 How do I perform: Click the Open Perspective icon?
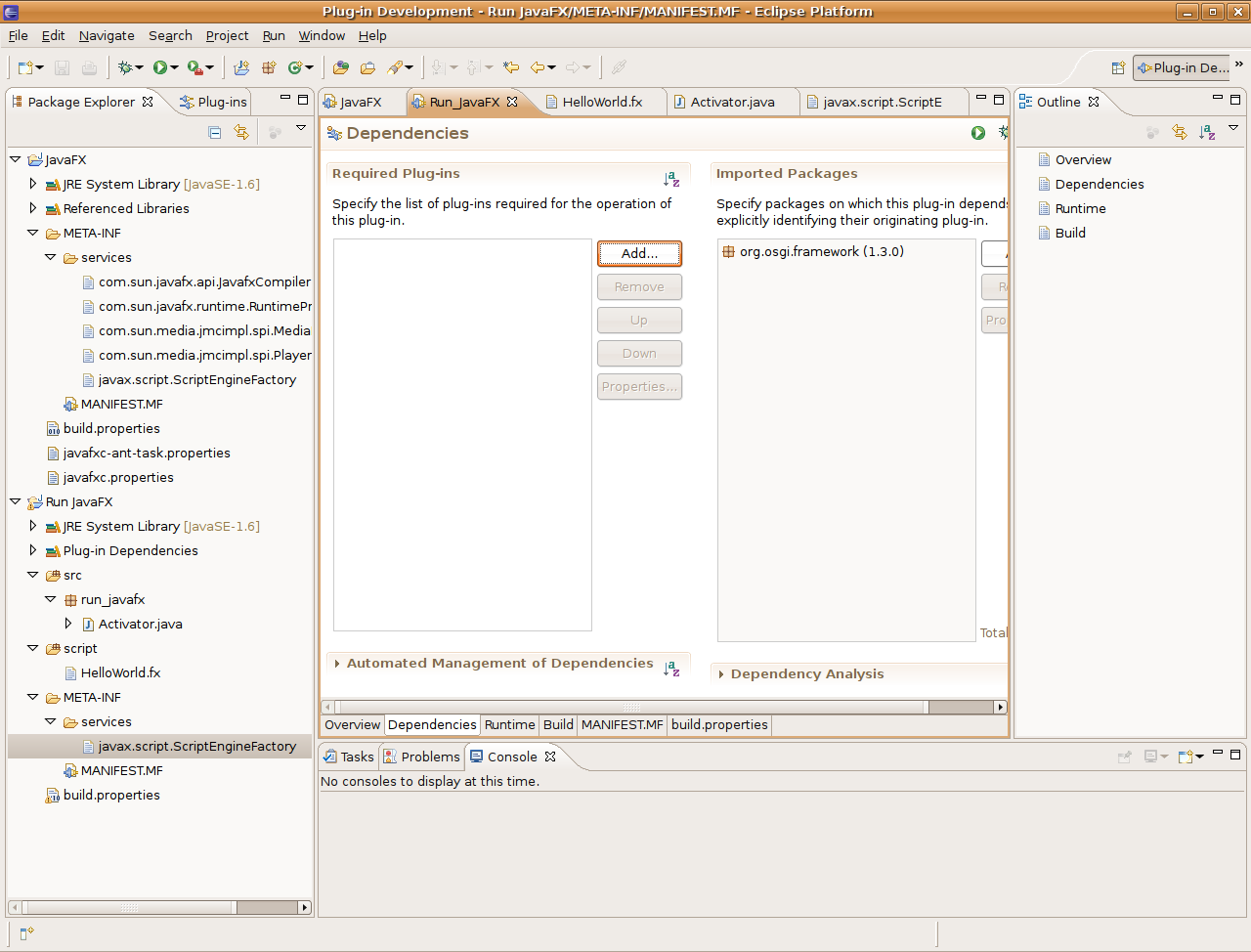pos(1118,67)
